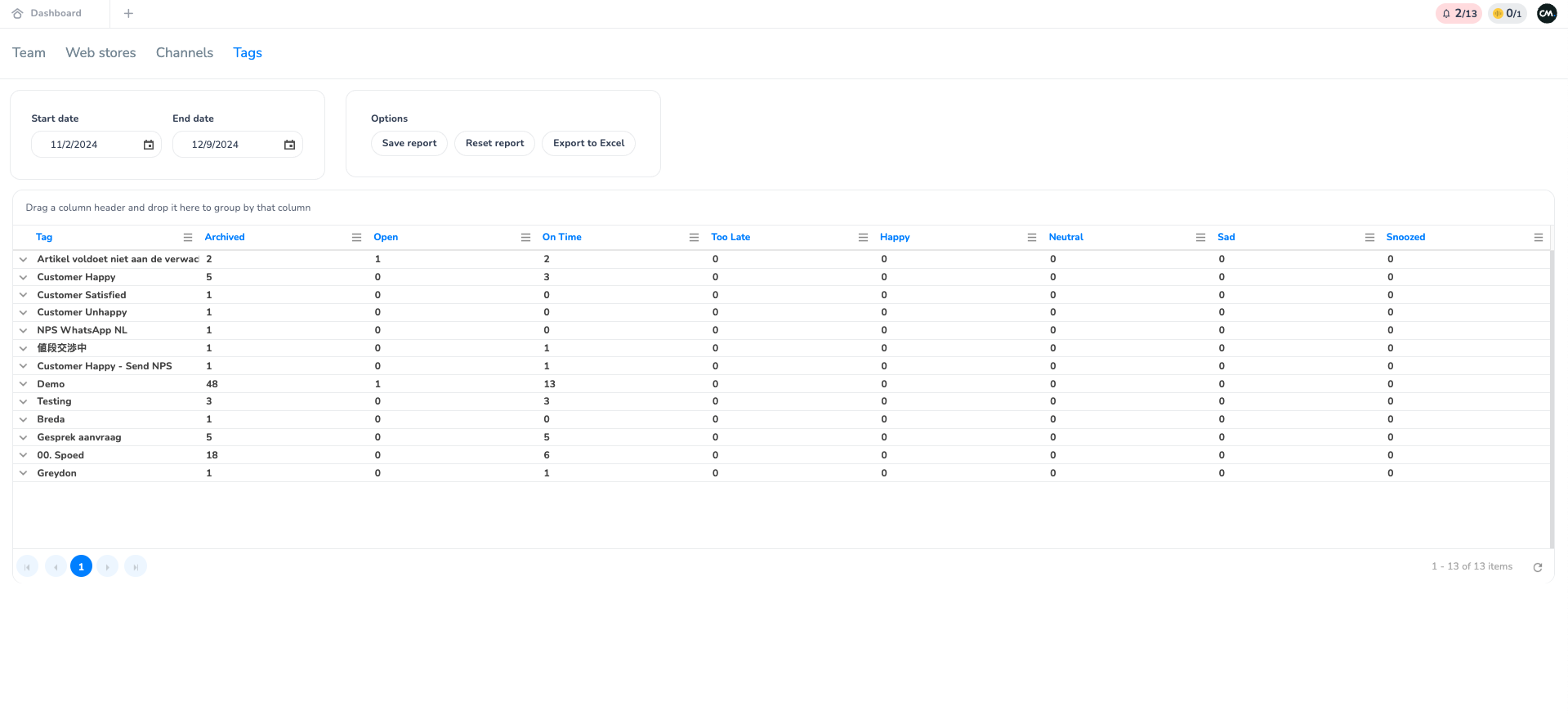Open the Tag column menu icon
This screenshot has width=1568, height=715.
tap(188, 238)
